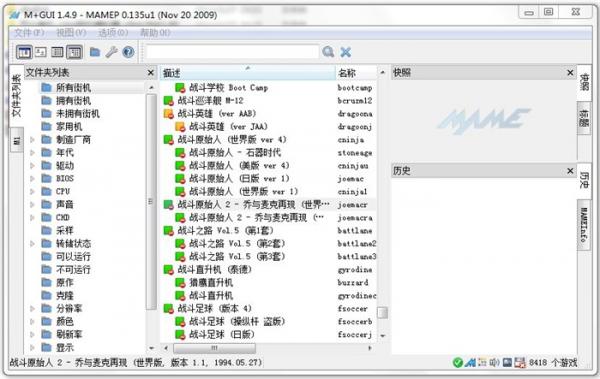Image resolution: width=600 pixels, height=379 pixels.
Task: Clear search with the blue X icon
Action: (346, 52)
